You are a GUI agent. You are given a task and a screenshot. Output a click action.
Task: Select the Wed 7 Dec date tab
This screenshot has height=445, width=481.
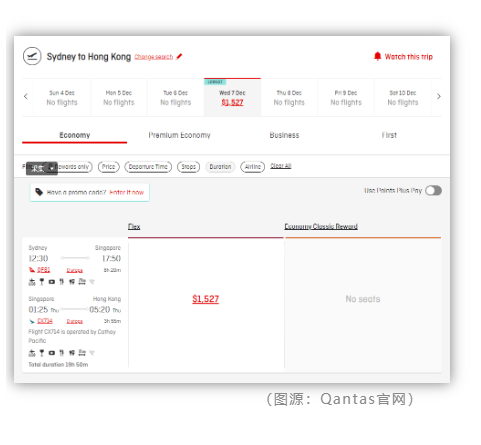232,97
